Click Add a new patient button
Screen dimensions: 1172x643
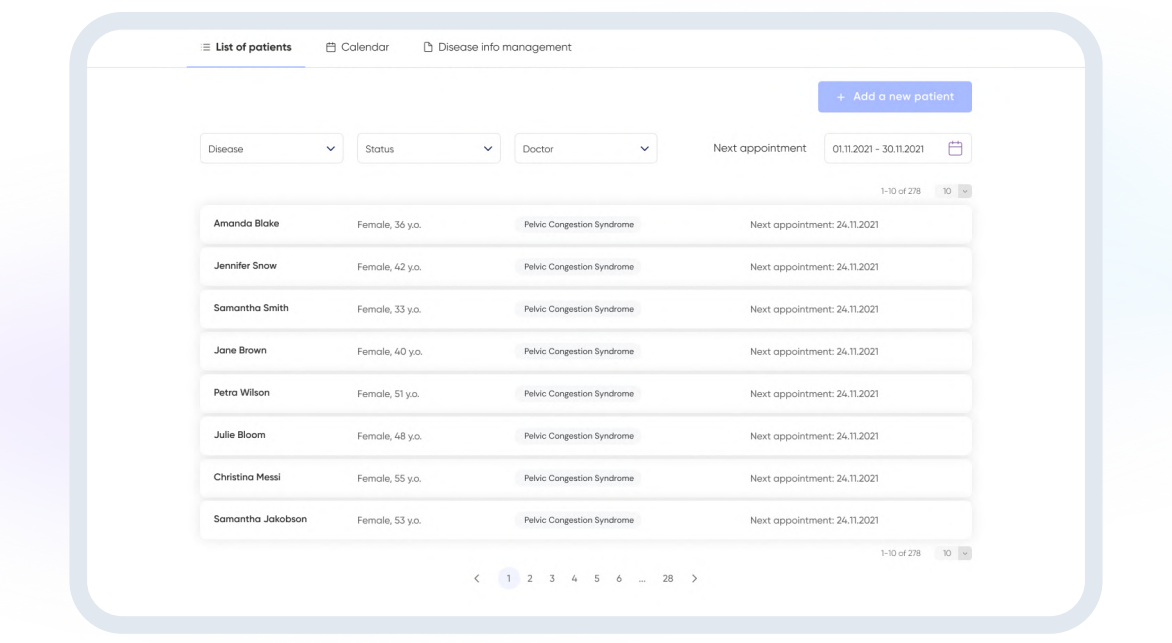click(894, 97)
